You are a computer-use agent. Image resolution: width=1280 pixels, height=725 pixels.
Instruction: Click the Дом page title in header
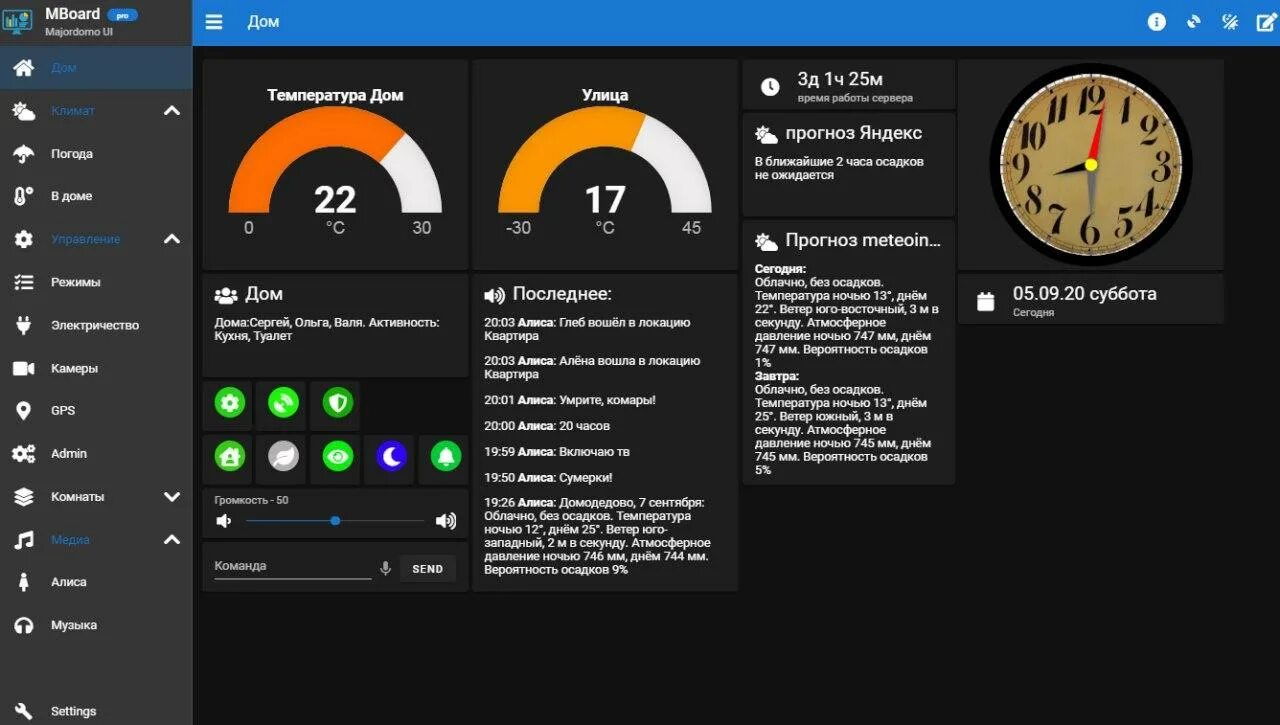tap(263, 22)
